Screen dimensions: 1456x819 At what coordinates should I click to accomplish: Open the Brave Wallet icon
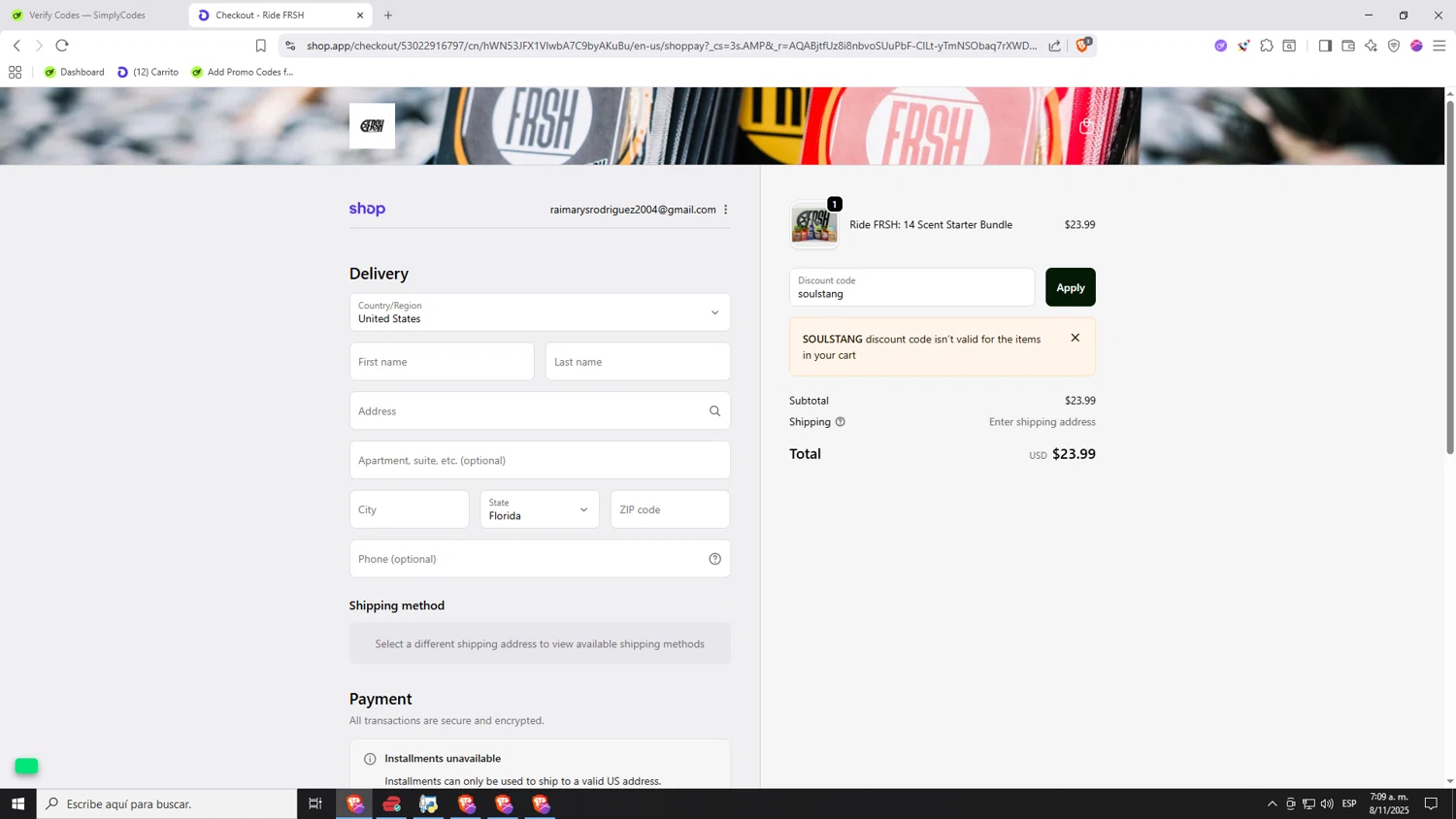point(1348,46)
